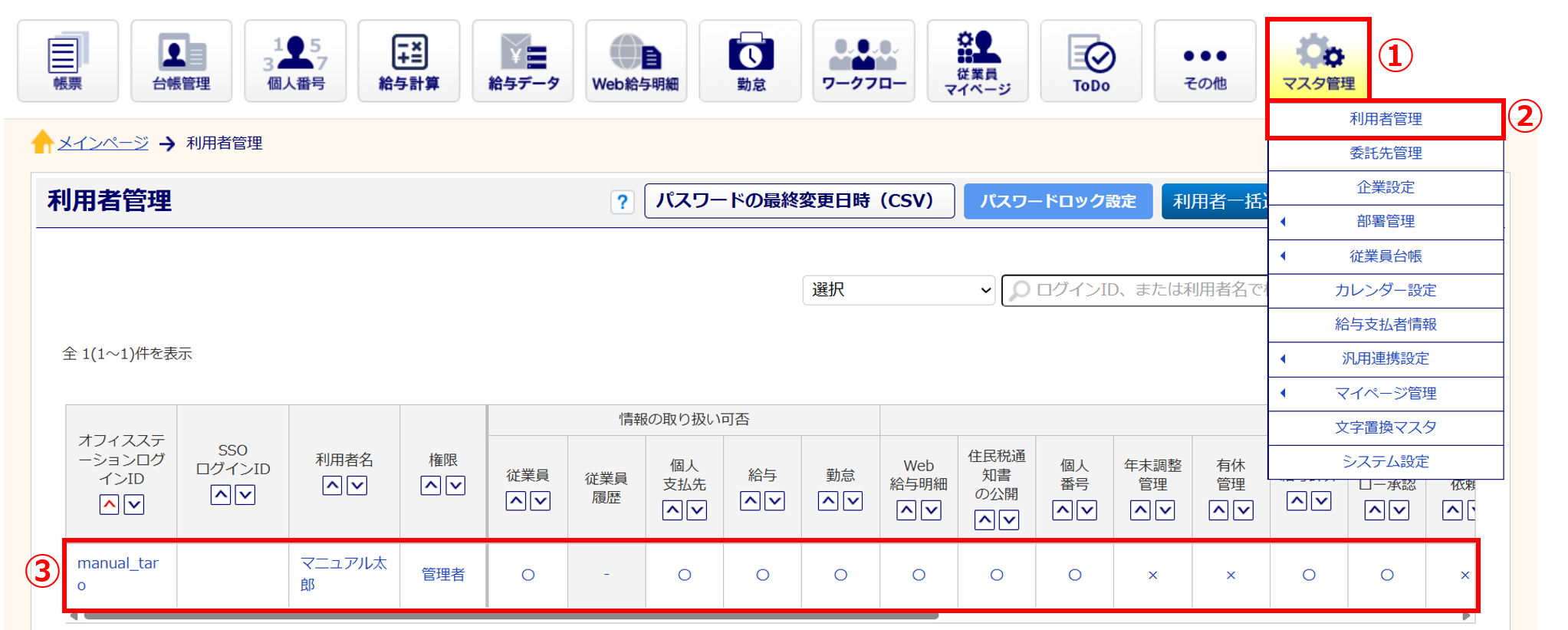The width and height of the screenshot is (1568, 630).
Task: Open the 給与計算 payroll calculation icon
Action: (x=409, y=61)
